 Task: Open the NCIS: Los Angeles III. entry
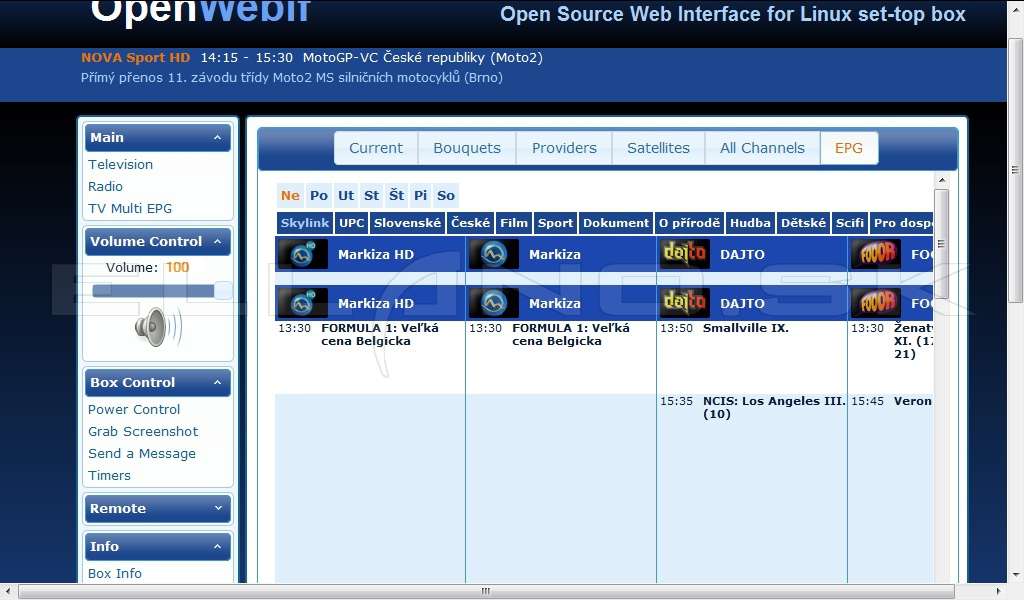(x=774, y=407)
